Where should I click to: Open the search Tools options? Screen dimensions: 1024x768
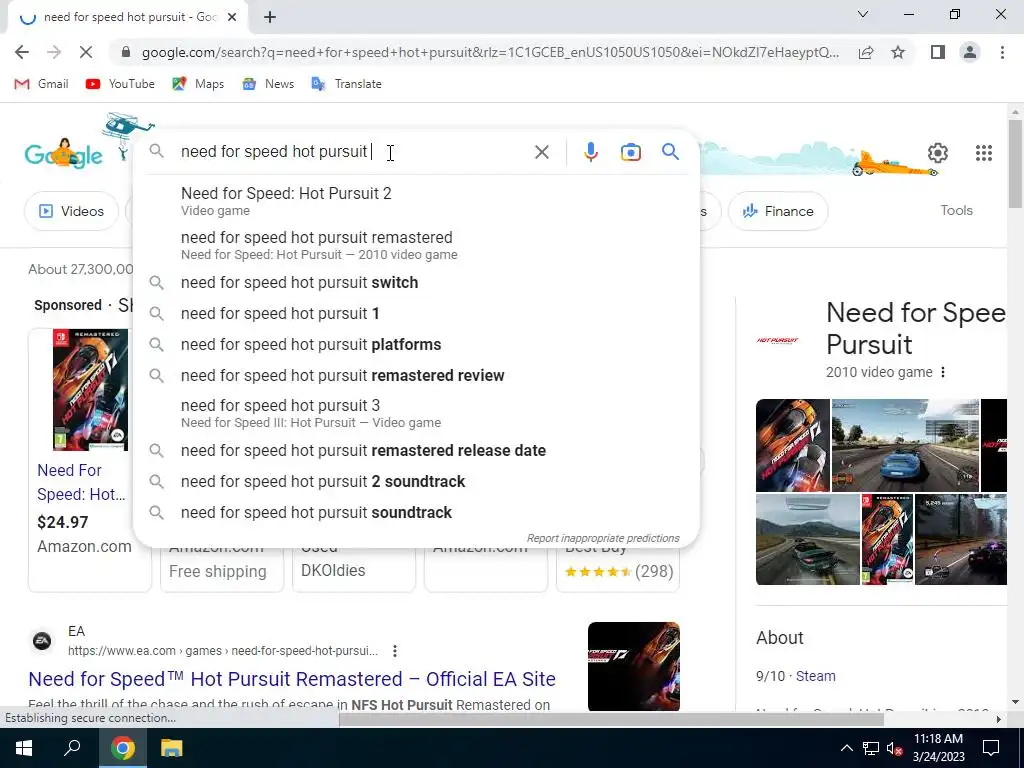[x=956, y=210]
